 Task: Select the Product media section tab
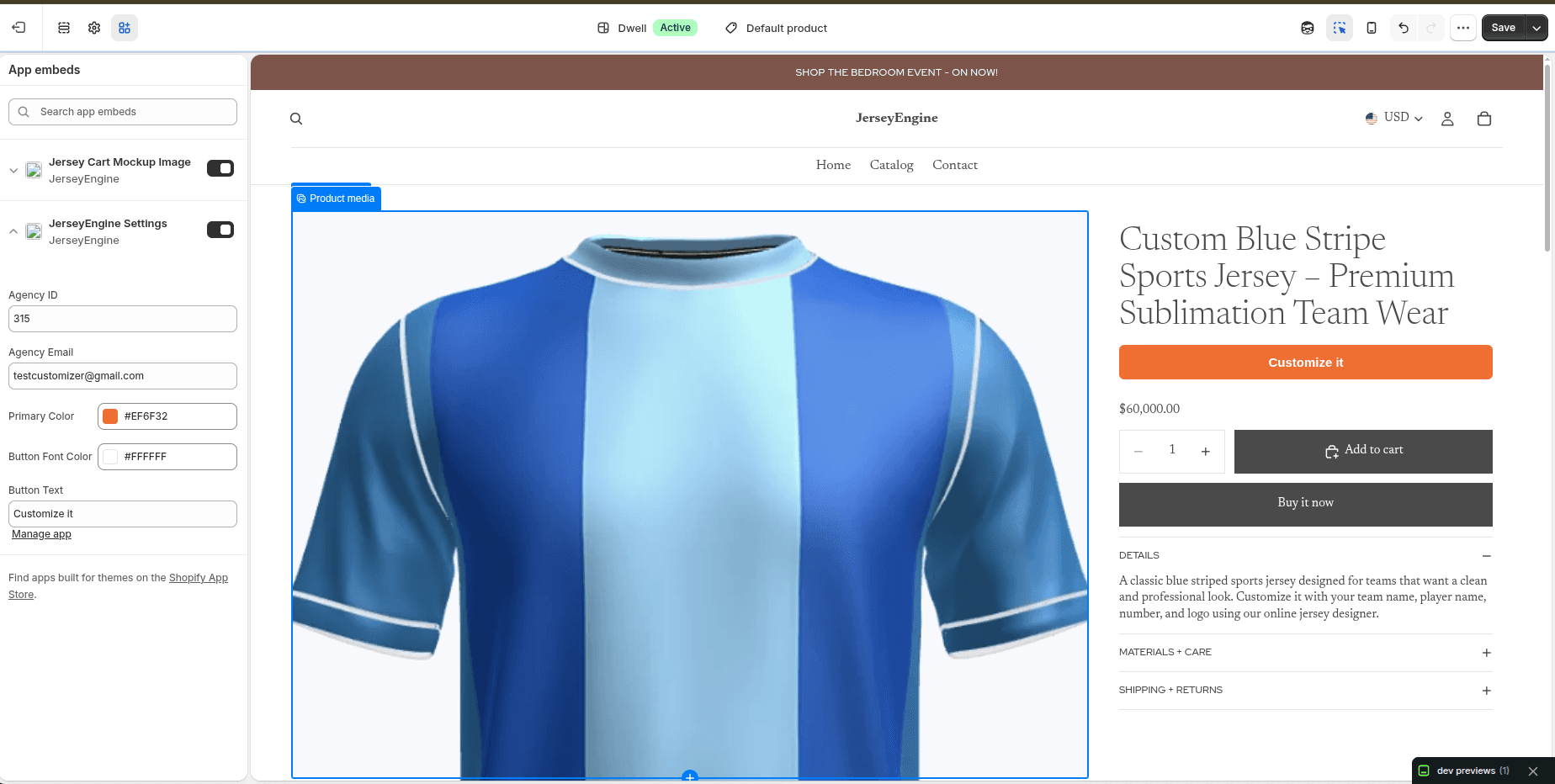336,199
